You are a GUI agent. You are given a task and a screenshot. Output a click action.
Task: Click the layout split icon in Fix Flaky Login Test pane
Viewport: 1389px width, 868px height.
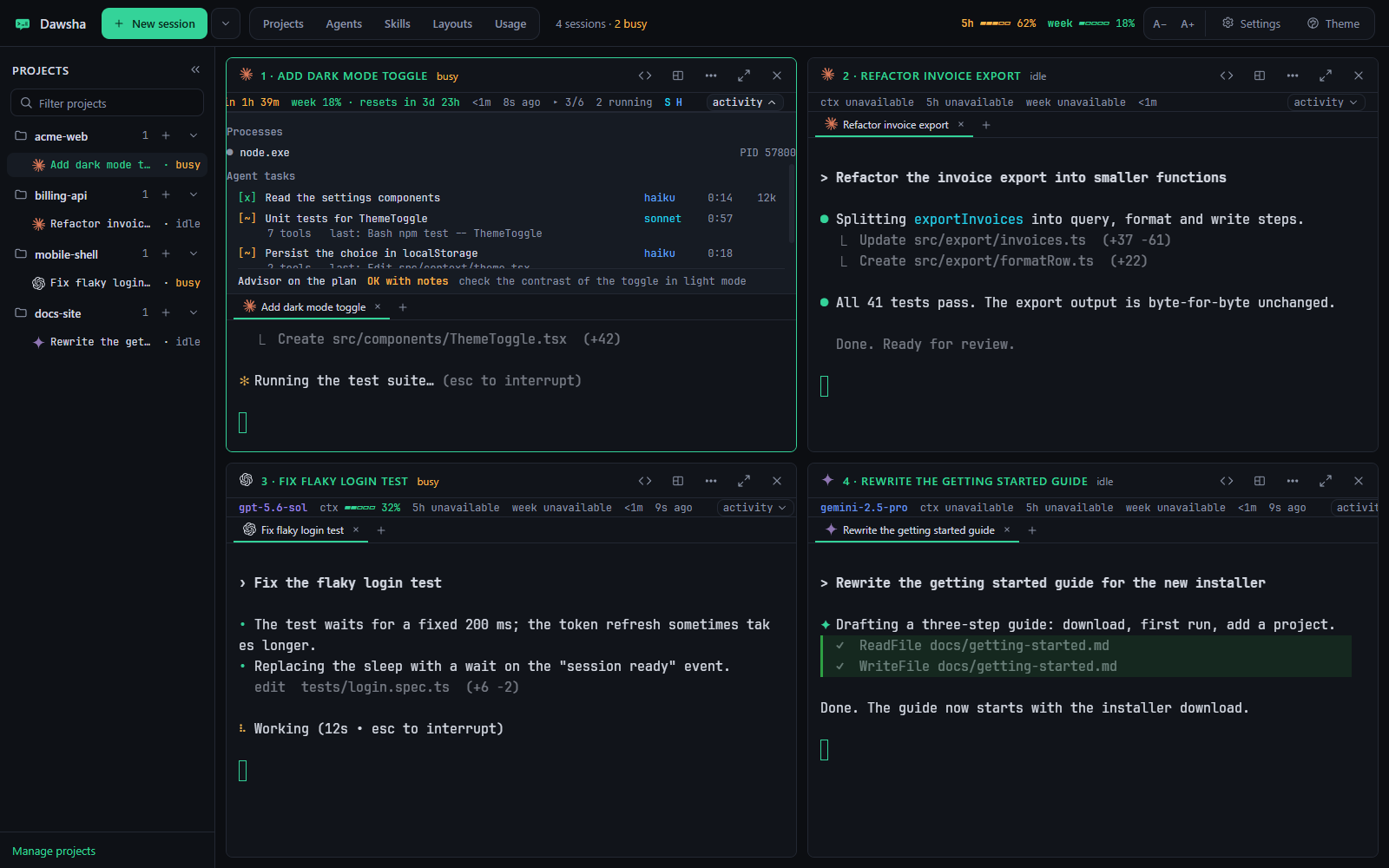(678, 481)
